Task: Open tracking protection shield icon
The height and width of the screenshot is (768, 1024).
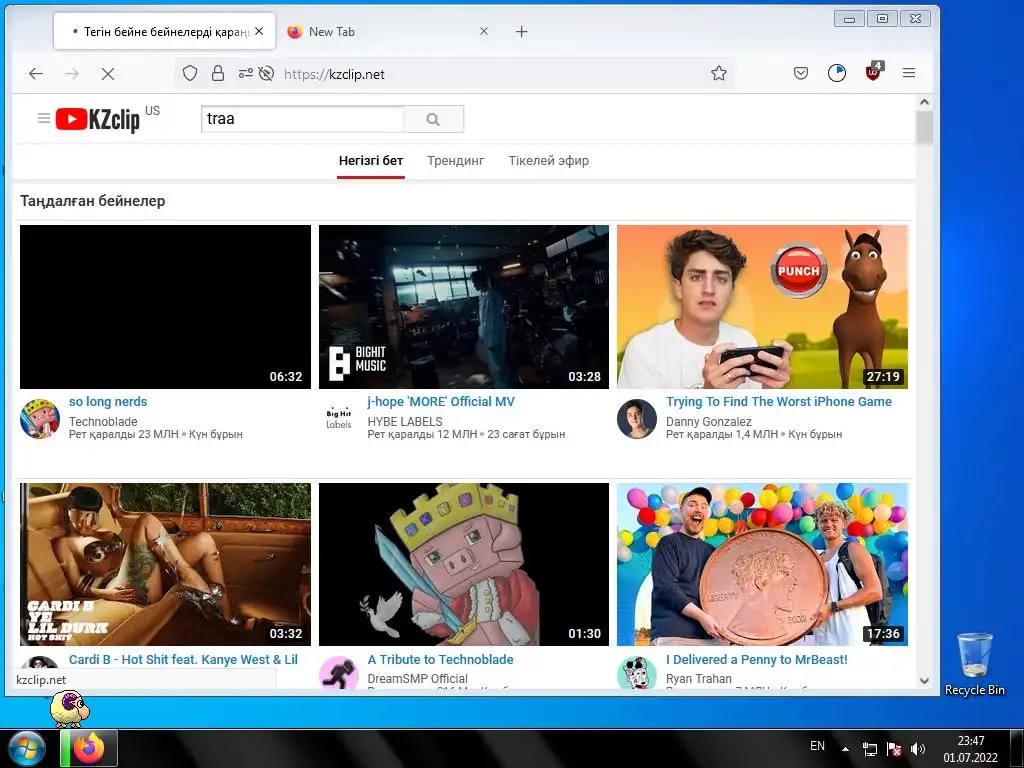Action: click(189, 73)
